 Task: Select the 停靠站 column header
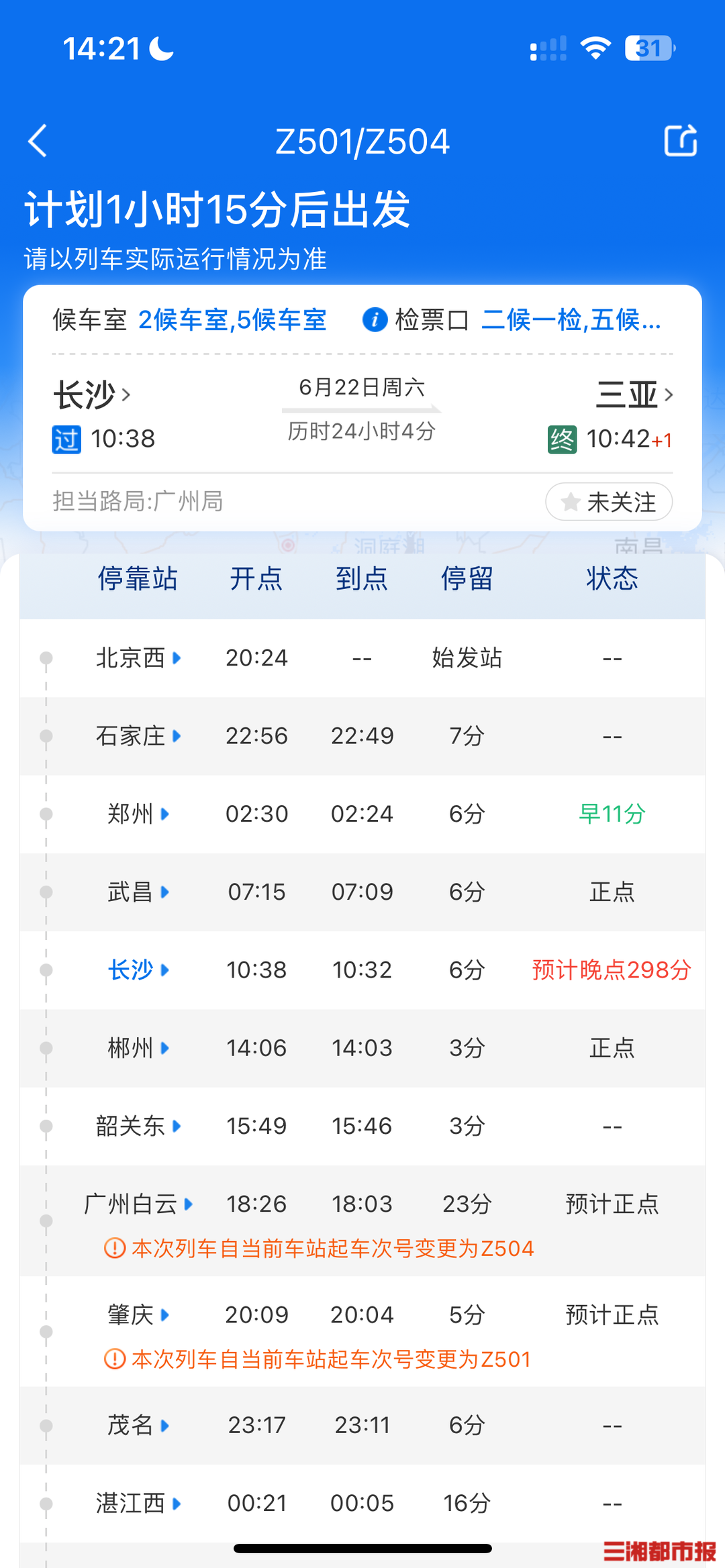pyautogui.click(x=138, y=578)
